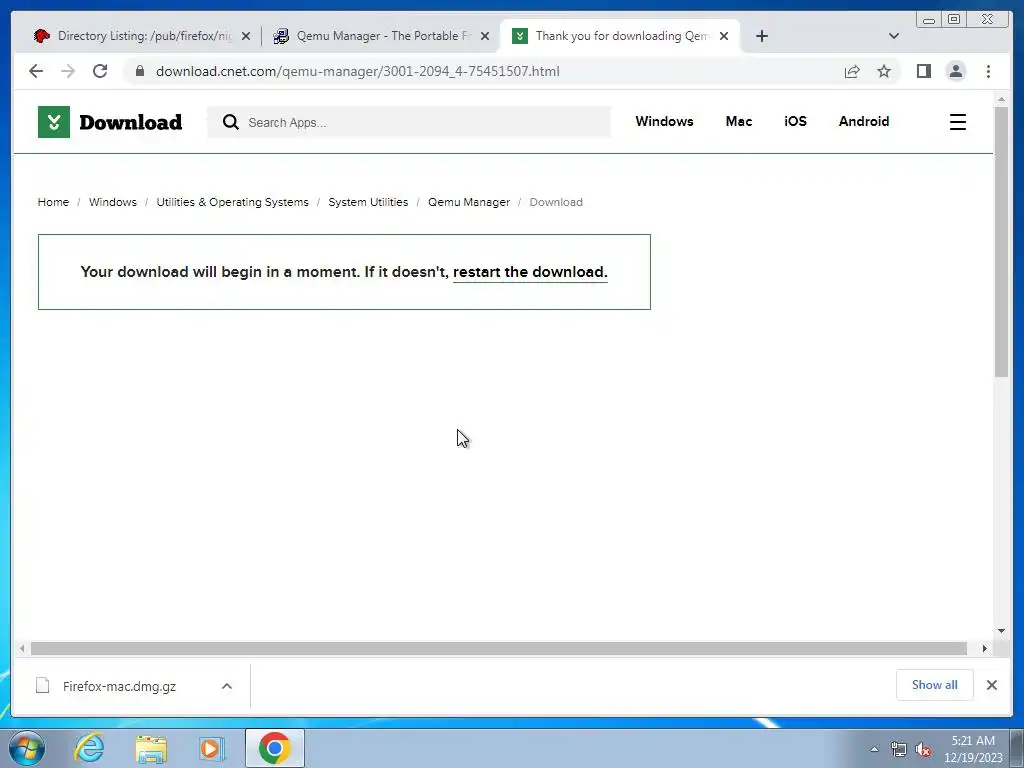
Task: Click the search magnifier icon
Action: point(231,122)
